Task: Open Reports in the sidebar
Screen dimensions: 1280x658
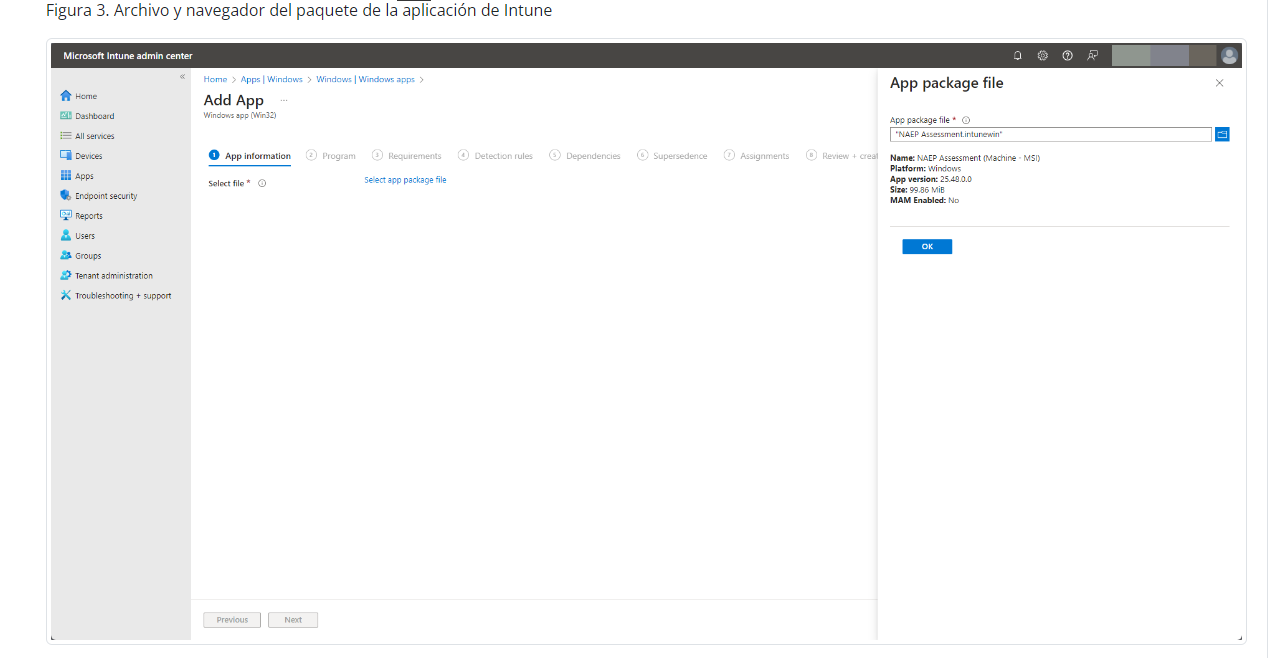Action: point(81,216)
